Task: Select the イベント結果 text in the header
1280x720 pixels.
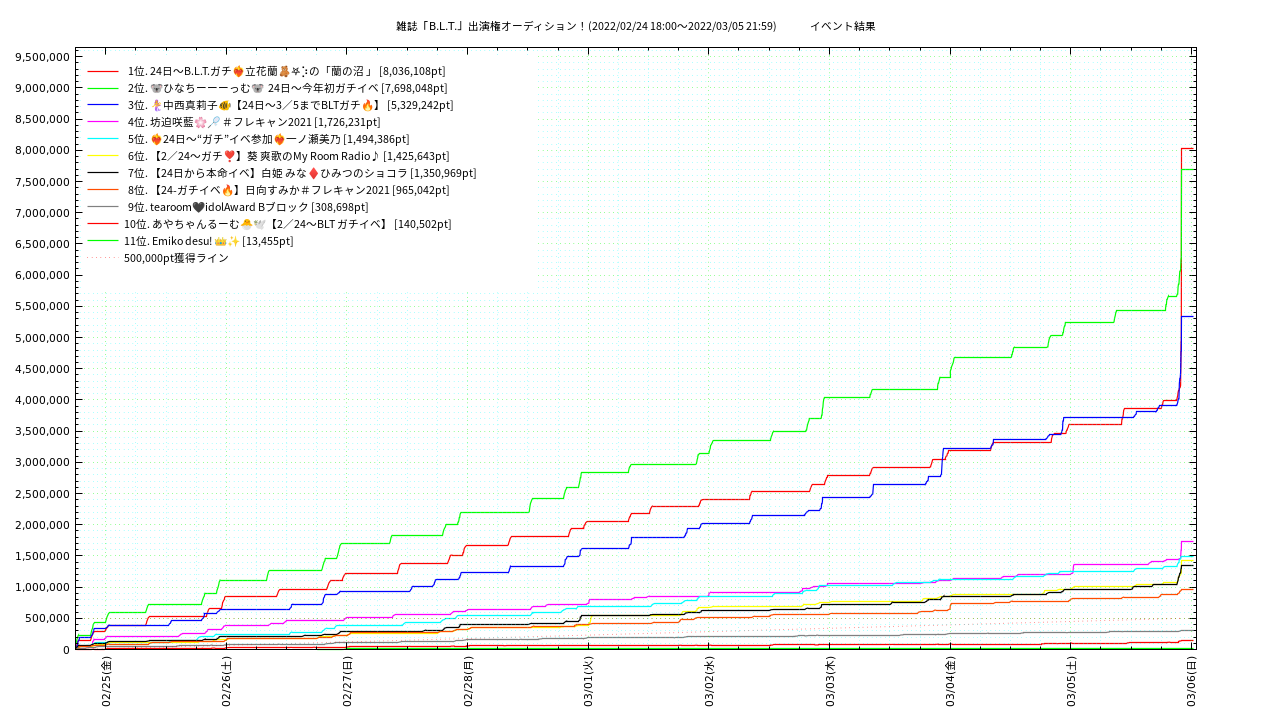Action: pos(842,26)
